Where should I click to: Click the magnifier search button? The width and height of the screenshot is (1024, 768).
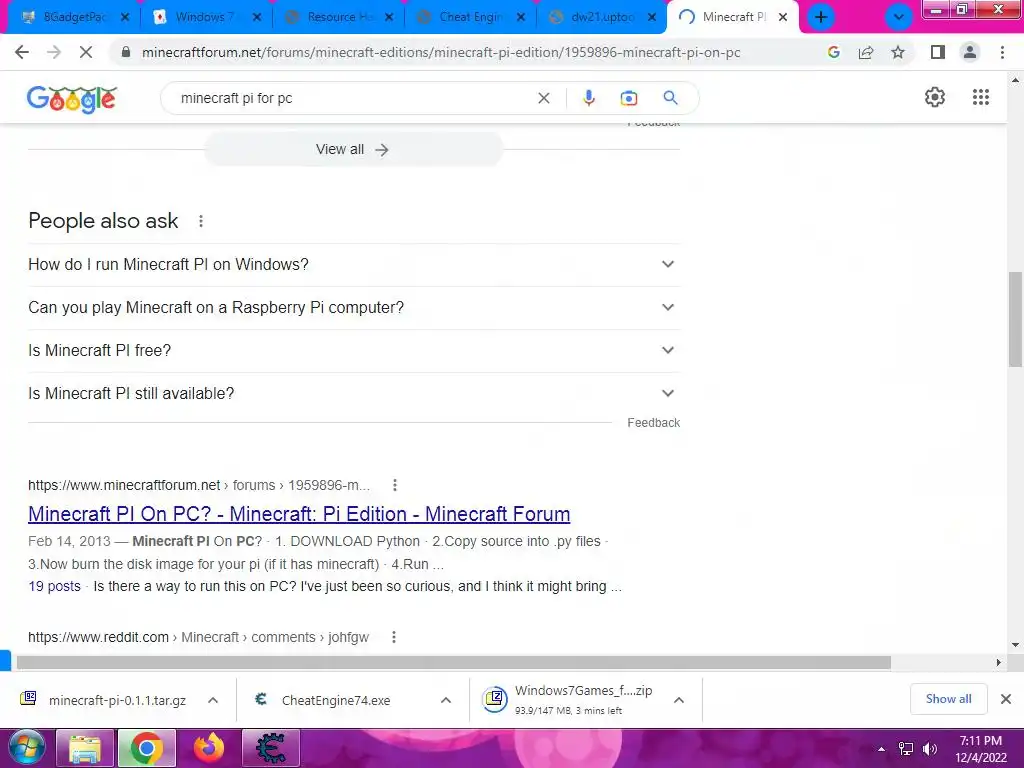click(670, 98)
